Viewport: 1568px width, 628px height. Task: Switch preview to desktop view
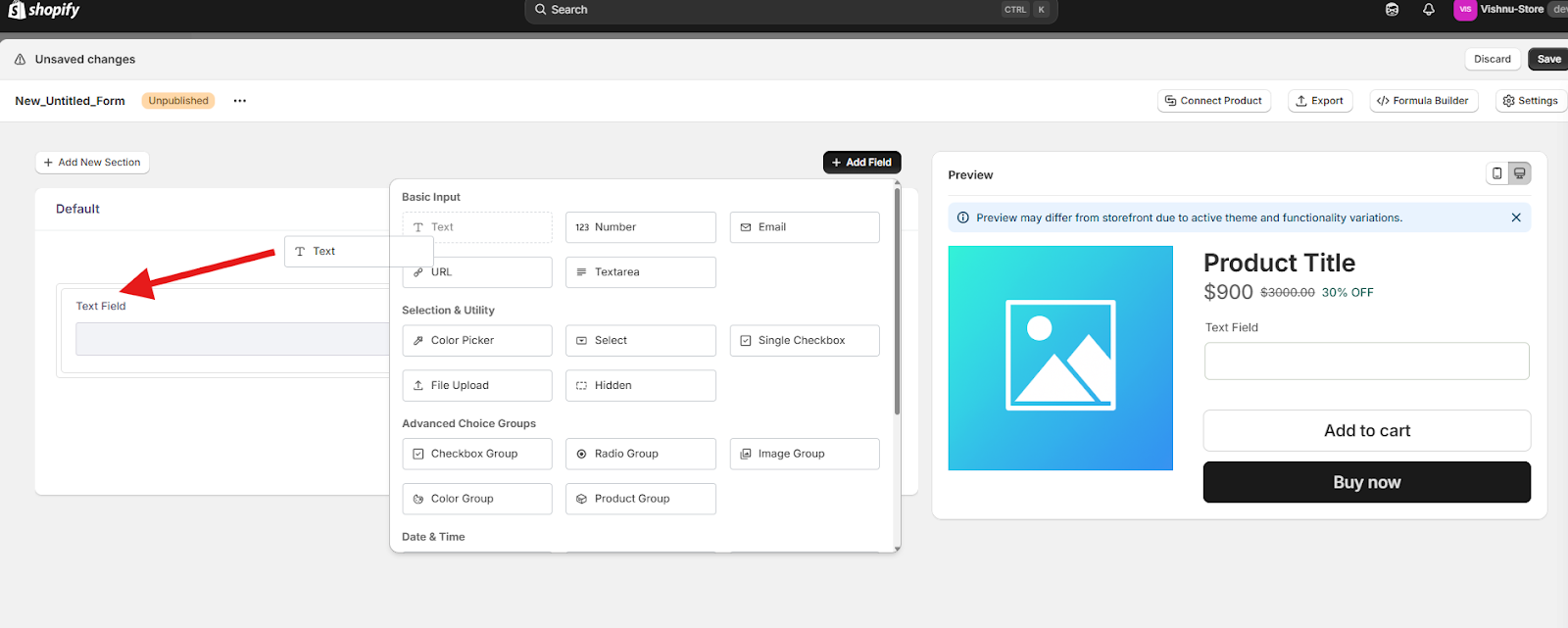pos(1519,173)
